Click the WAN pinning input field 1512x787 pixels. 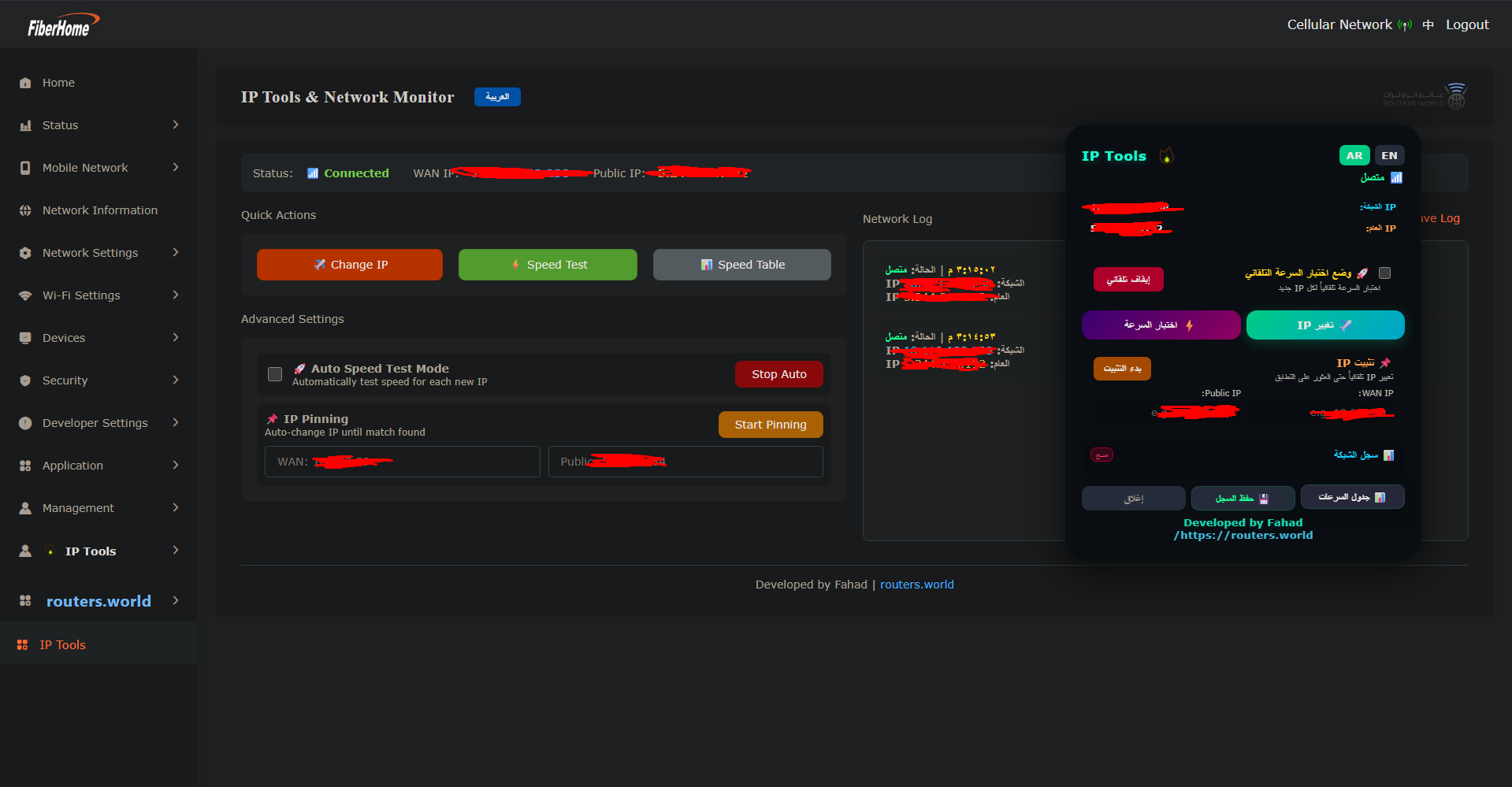(x=402, y=462)
